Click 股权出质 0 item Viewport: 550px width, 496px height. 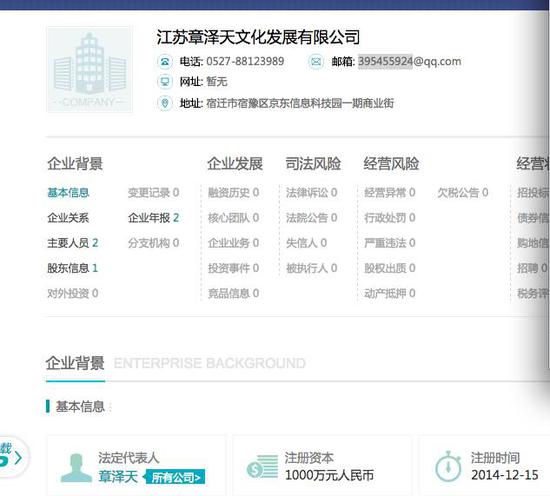point(390,268)
